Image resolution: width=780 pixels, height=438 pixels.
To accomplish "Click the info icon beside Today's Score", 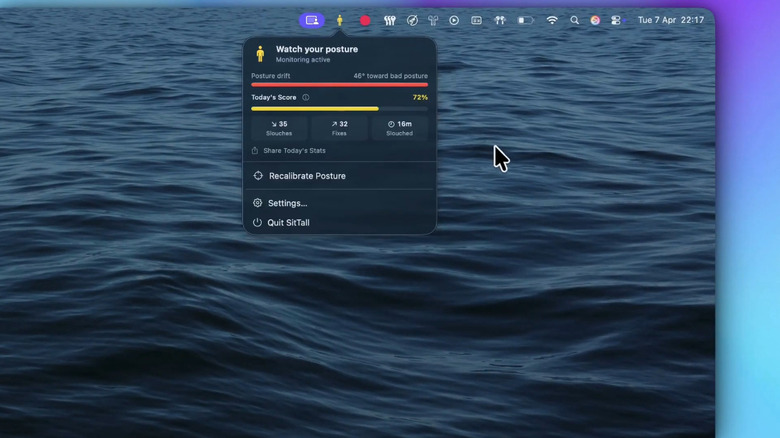I will (306, 98).
